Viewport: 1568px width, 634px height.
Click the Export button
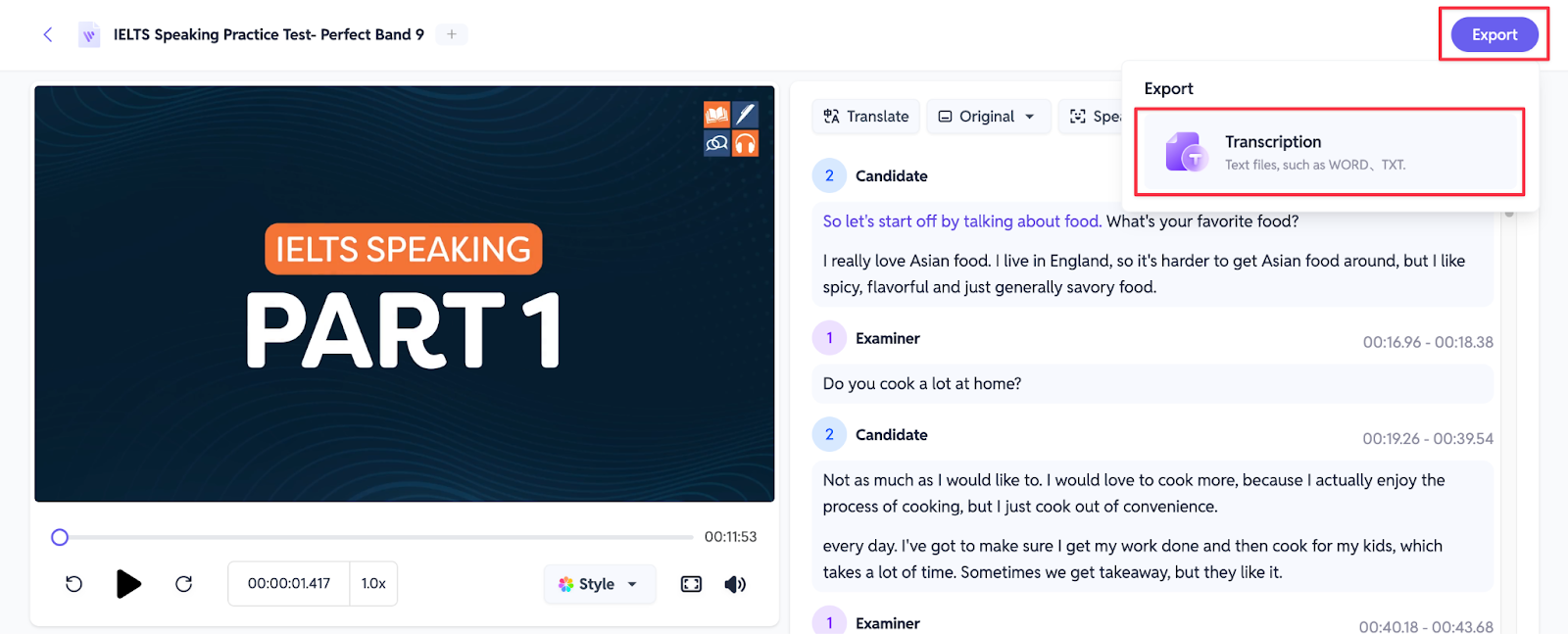[1494, 34]
